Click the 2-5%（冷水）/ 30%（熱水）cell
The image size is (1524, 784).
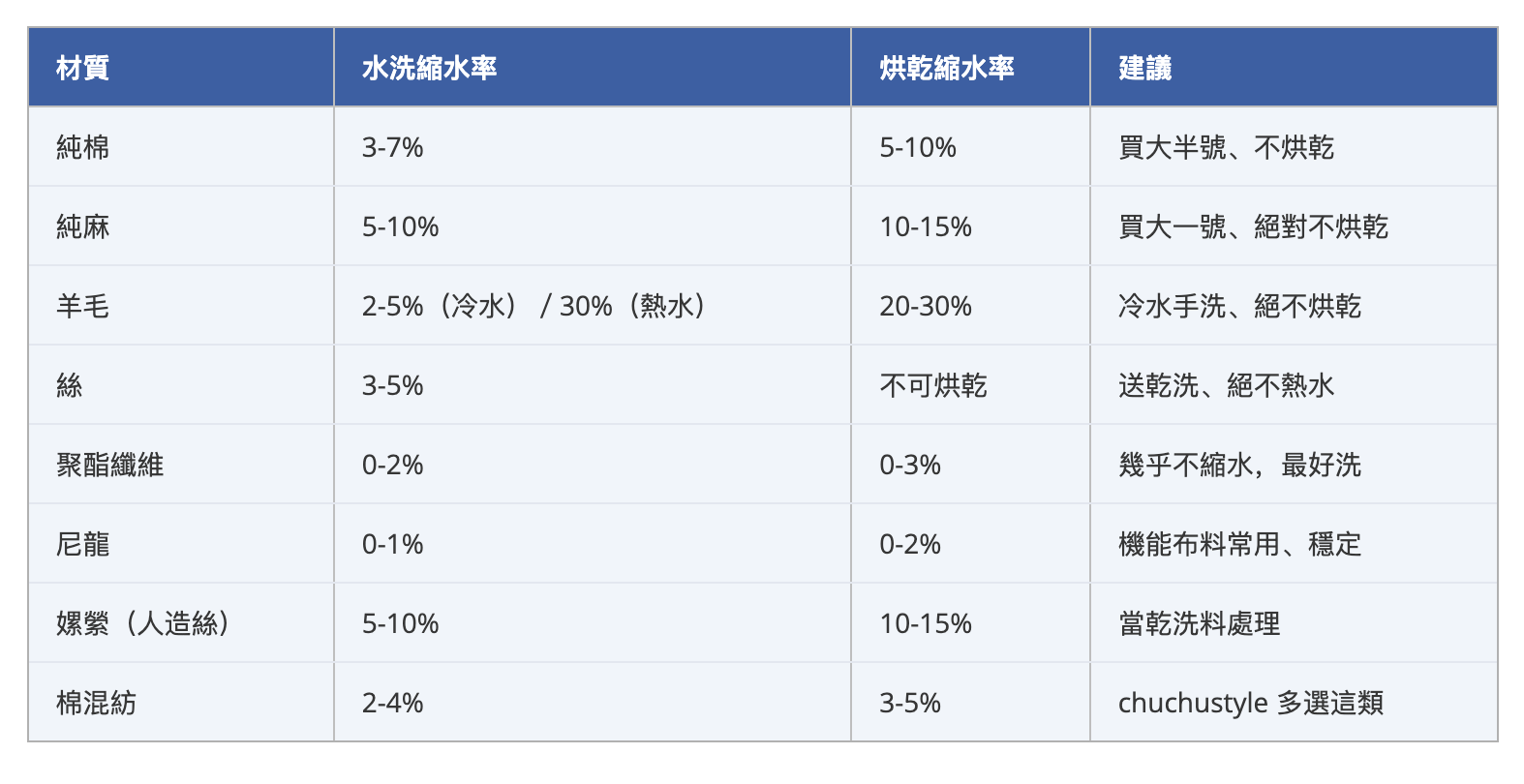534,306
